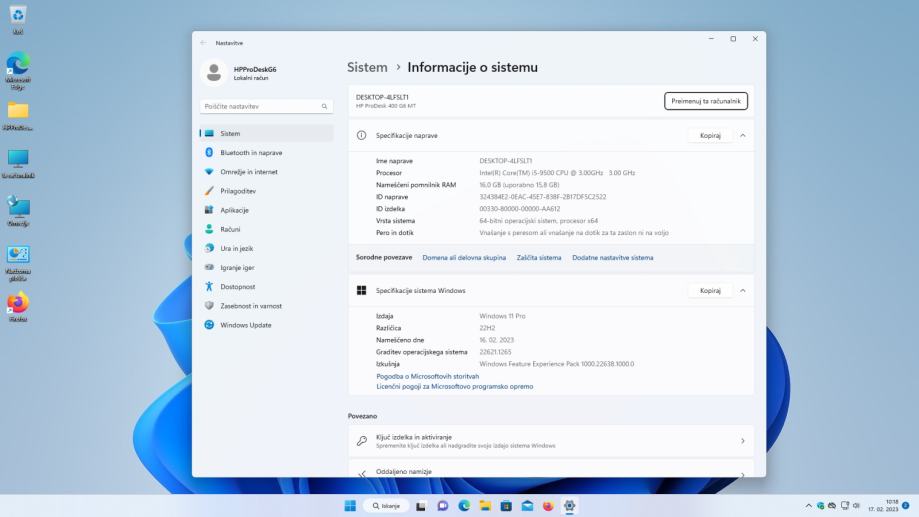Click the Zasebnost in varnost shield icon
Viewport: 919px width, 517px height.
click(209, 306)
